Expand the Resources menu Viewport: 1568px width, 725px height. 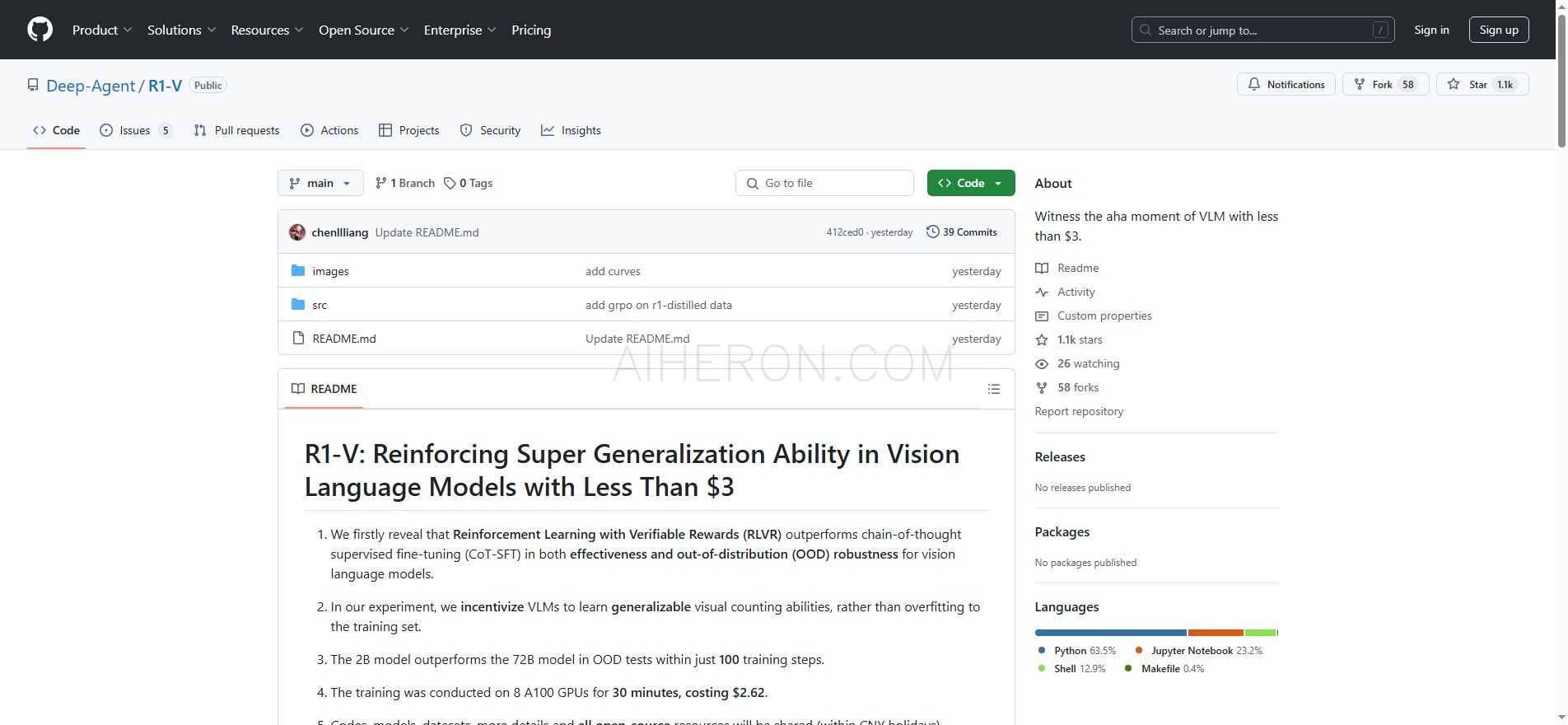click(267, 30)
